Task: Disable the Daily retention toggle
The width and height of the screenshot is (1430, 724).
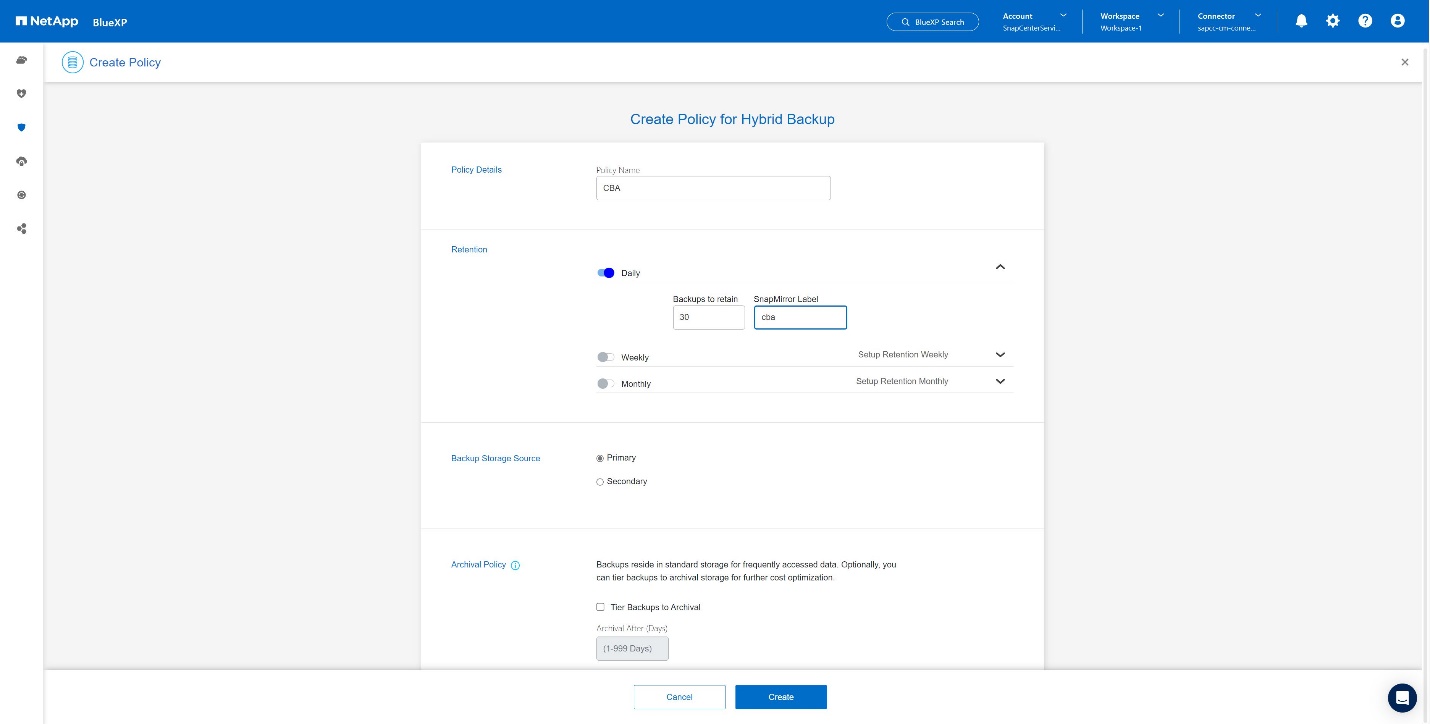Action: 606,273
